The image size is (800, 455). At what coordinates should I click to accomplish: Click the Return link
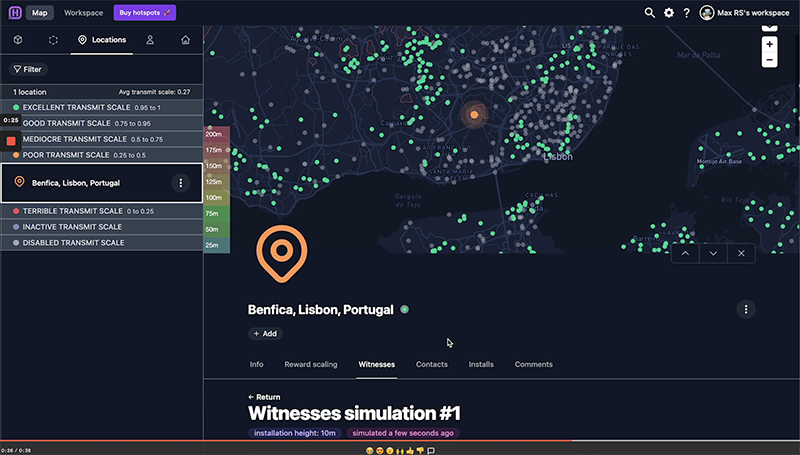point(264,397)
